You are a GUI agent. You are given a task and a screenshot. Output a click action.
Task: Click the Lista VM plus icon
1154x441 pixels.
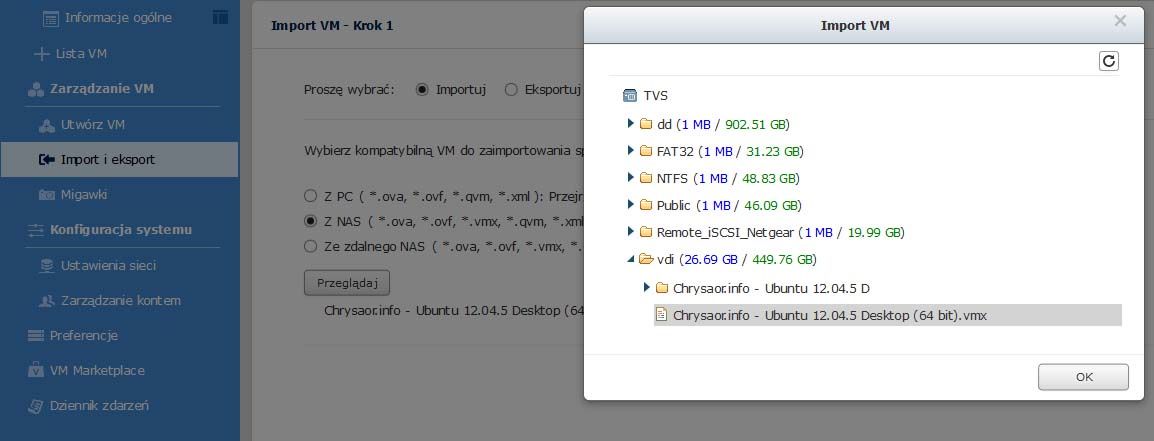point(41,54)
